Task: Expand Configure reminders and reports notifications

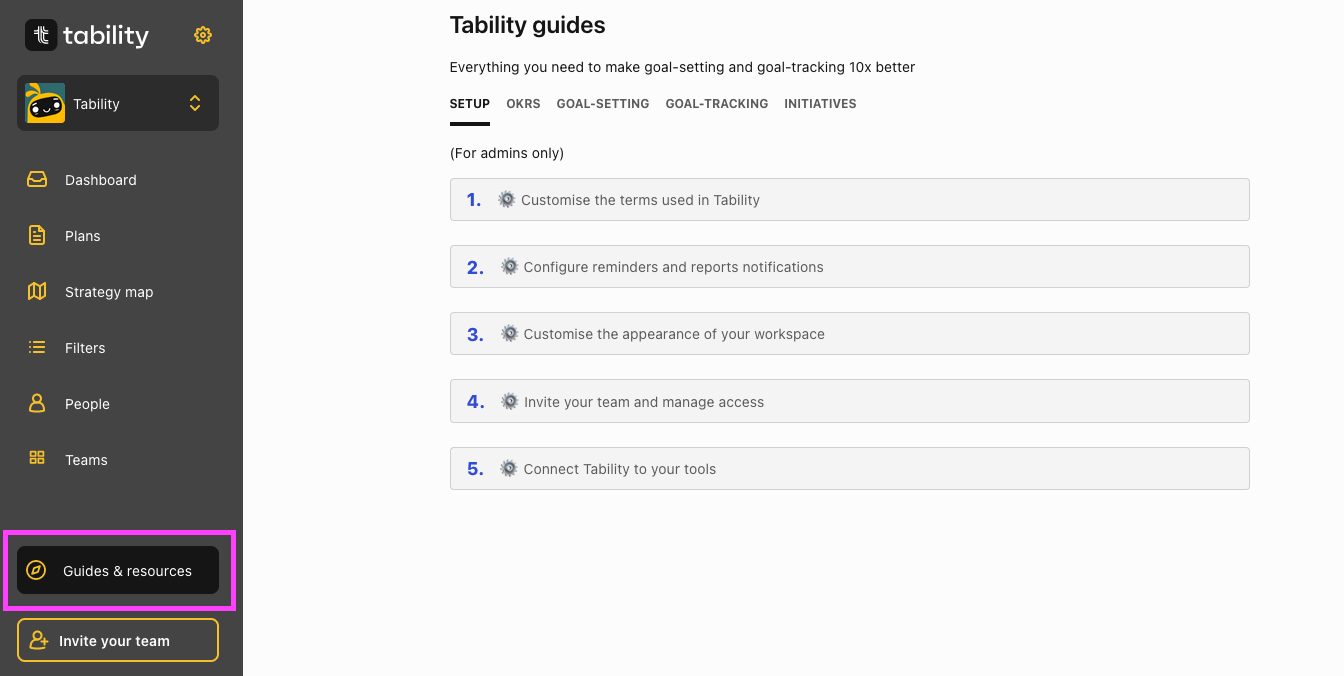Action: point(850,267)
